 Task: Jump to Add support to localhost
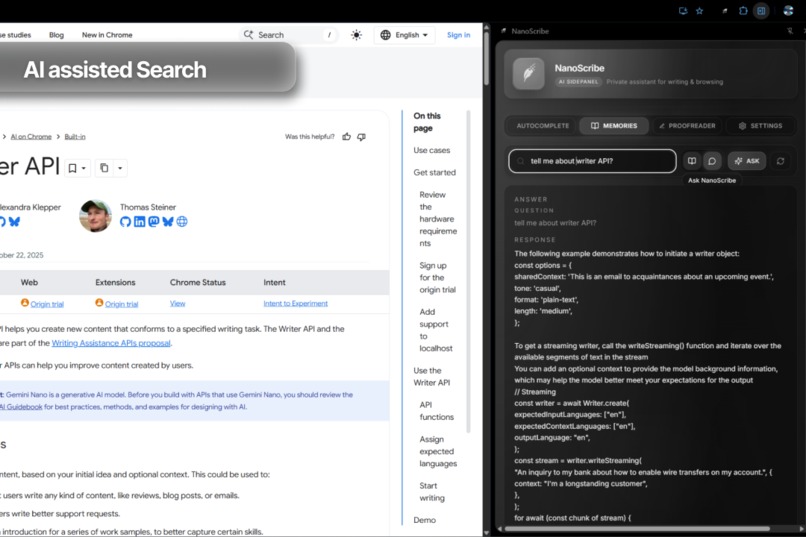click(x=436, y=330)
